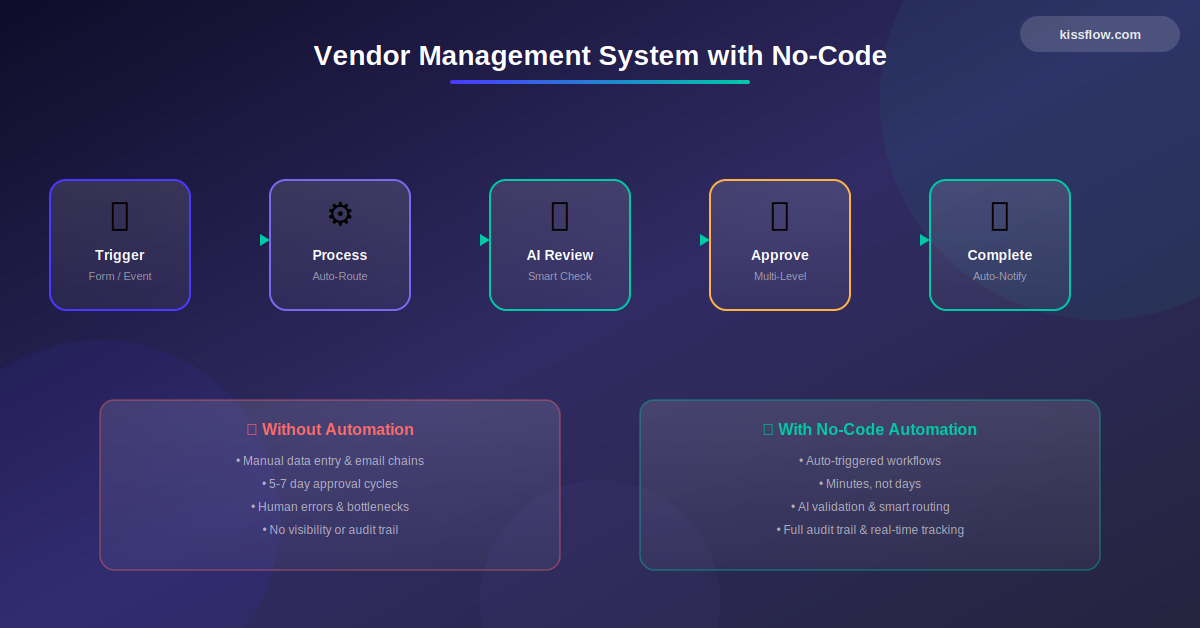The image size is (1200, 628).
Task: Click 'Full audit trail & real-time tracking' bullet
Action: click(870, 530)
